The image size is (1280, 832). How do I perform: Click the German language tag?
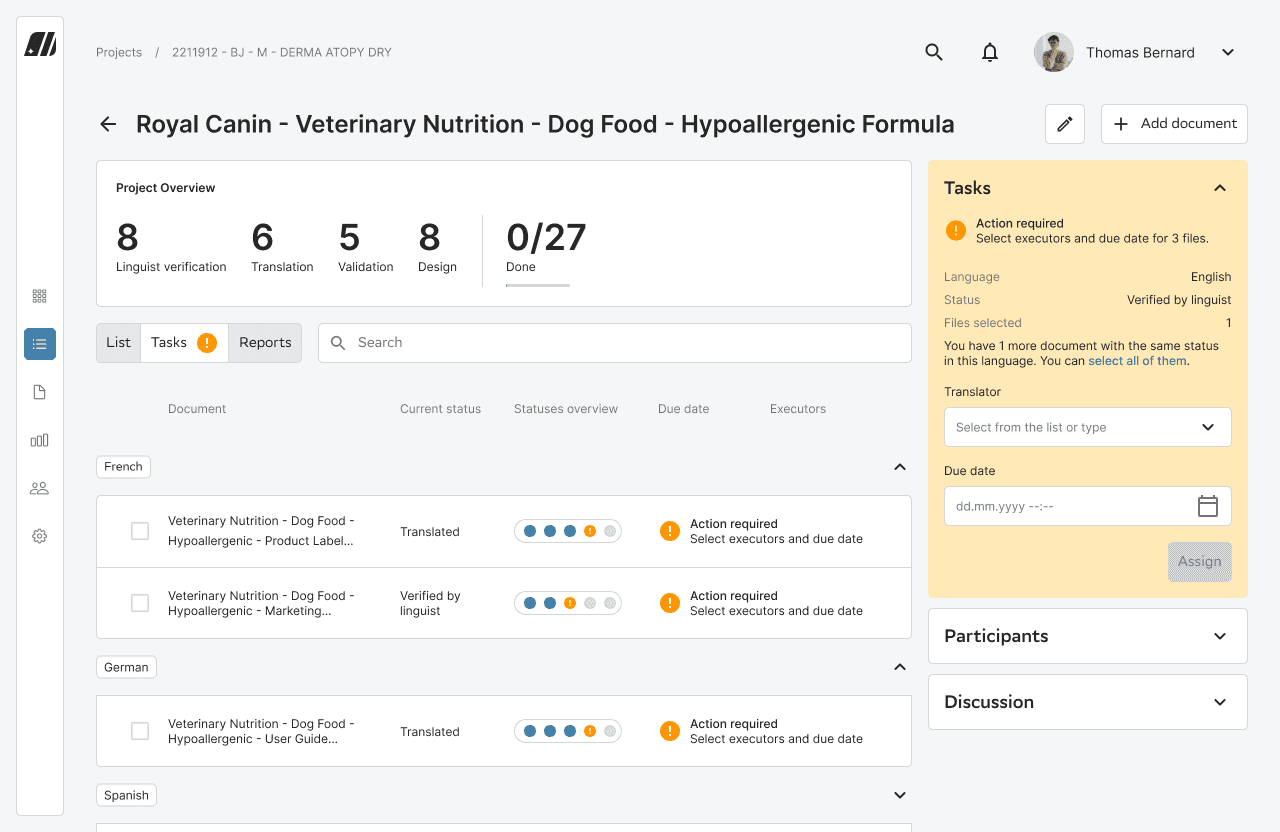[x=126, y=667]
